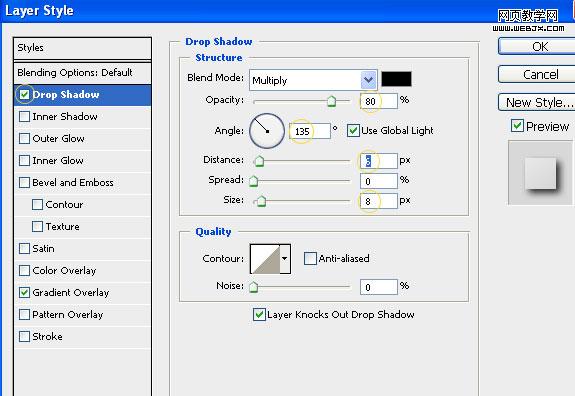Toggle Layer Knocks Out Drop Shadow
Screen dimensions: 575x396
[x=259, y=315]
